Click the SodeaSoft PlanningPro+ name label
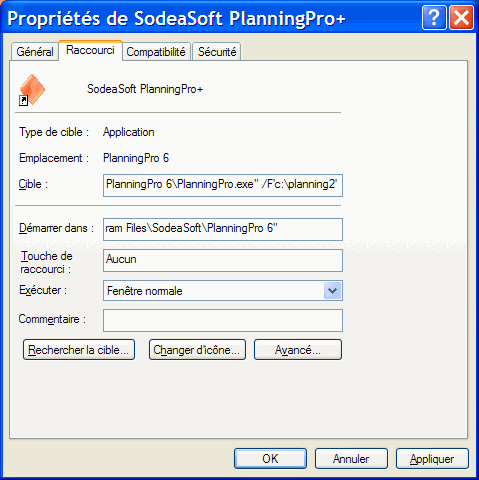 pos(145,89)
